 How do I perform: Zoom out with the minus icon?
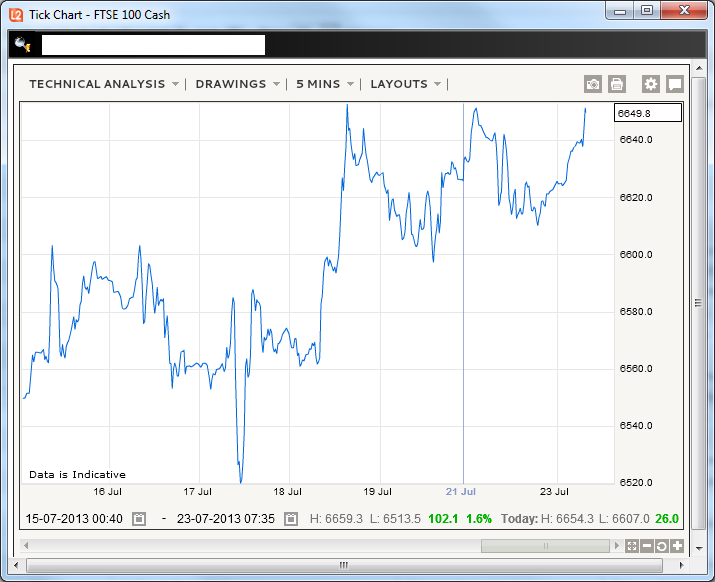(x=647, y=546)
